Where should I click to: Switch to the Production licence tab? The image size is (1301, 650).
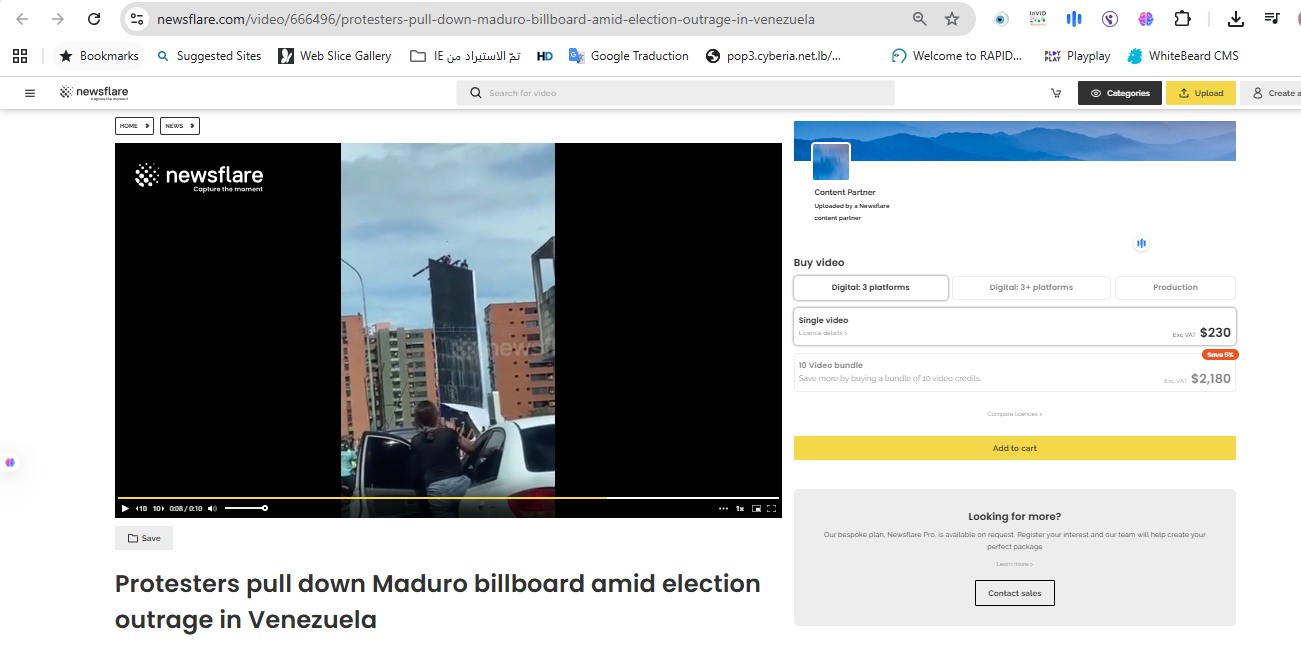coord(1175,288)
